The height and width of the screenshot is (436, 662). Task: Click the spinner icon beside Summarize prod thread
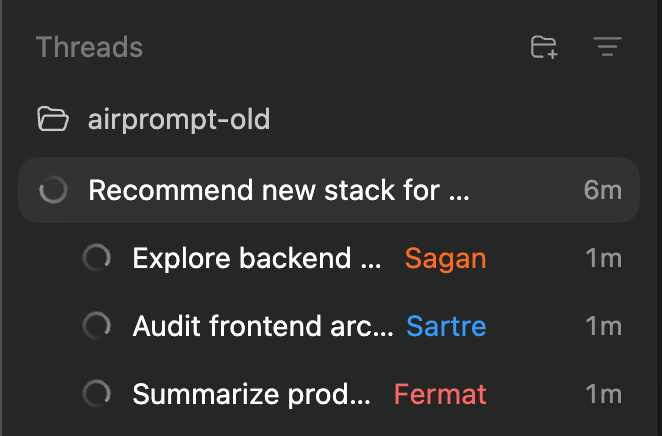tap(97, 394)
